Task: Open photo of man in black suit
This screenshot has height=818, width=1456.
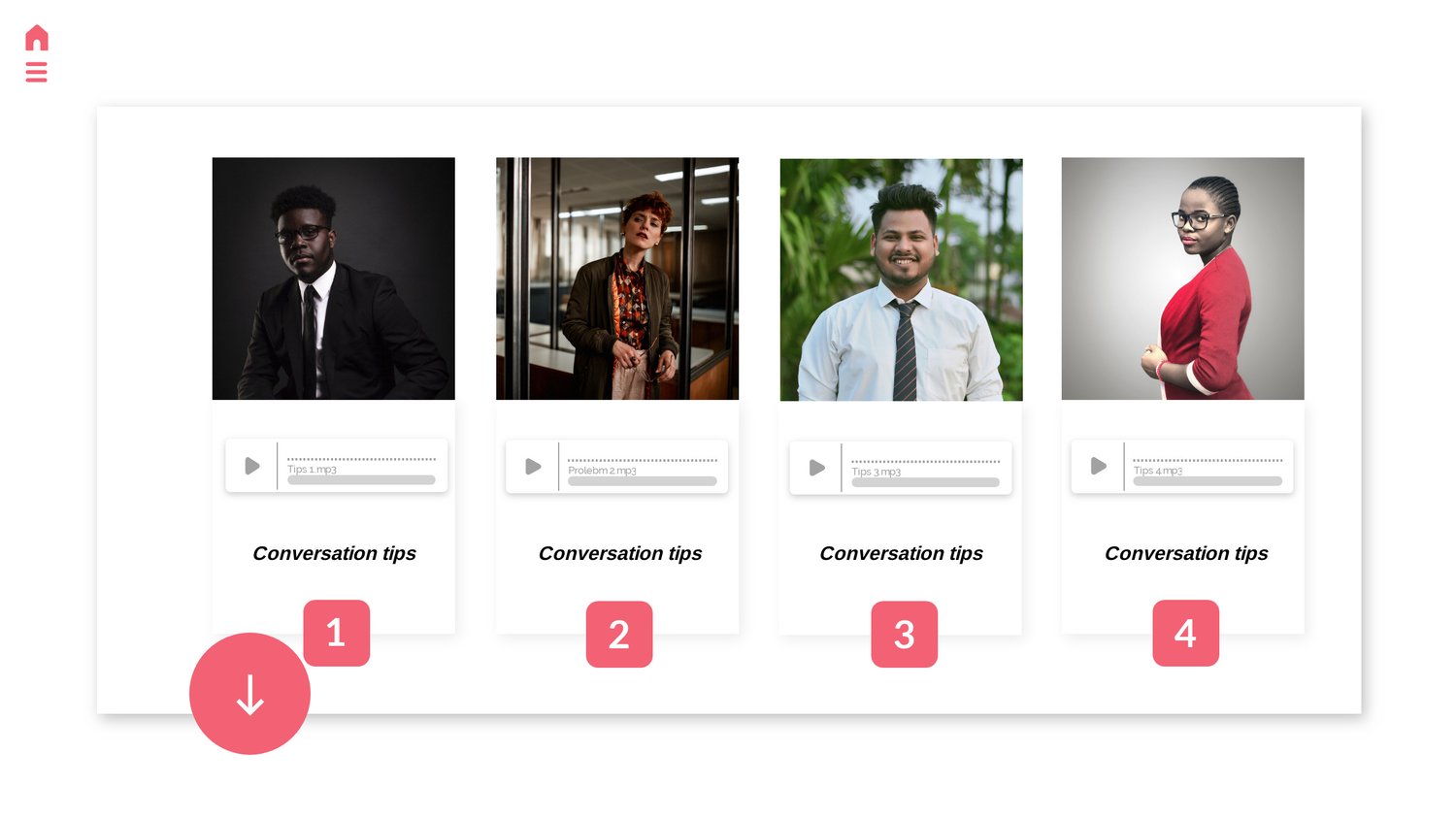Action: [334, 278]
